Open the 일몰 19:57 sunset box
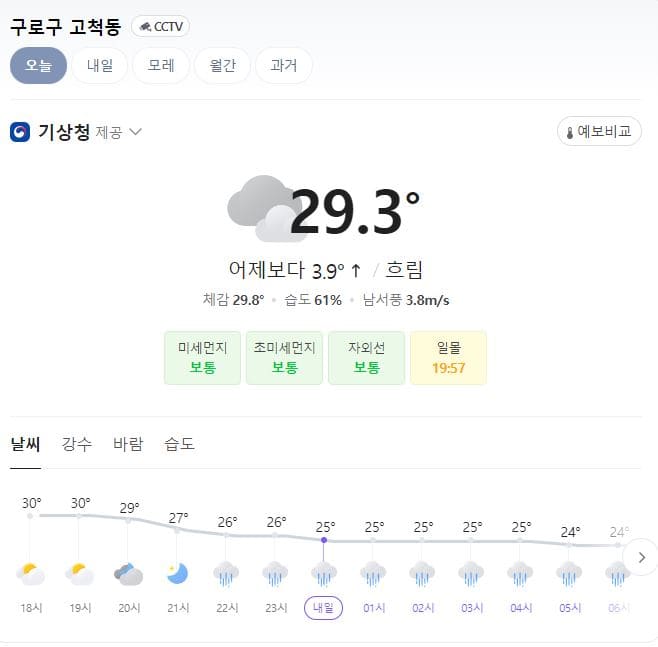 coord(449,358)
